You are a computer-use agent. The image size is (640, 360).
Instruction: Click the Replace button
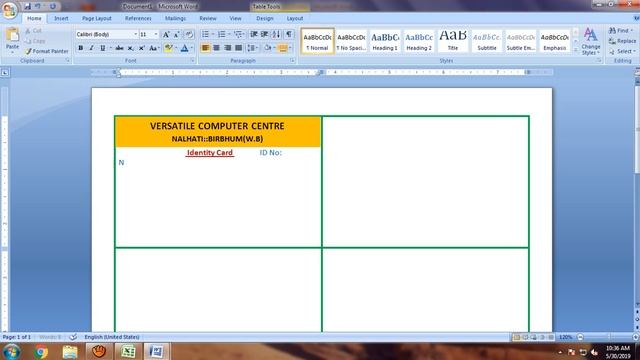click(x=622, y=41)
